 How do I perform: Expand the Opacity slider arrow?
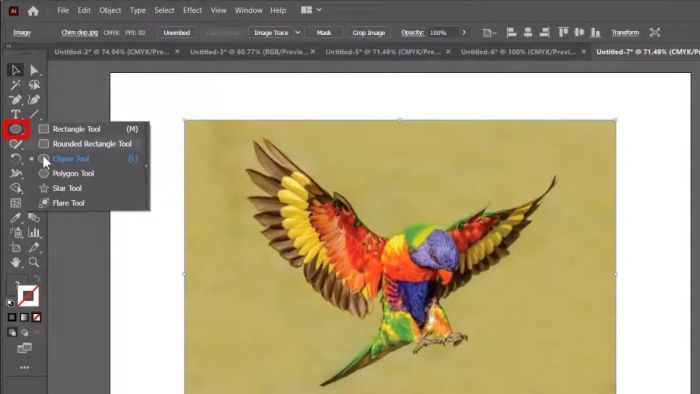coord(464,33)
